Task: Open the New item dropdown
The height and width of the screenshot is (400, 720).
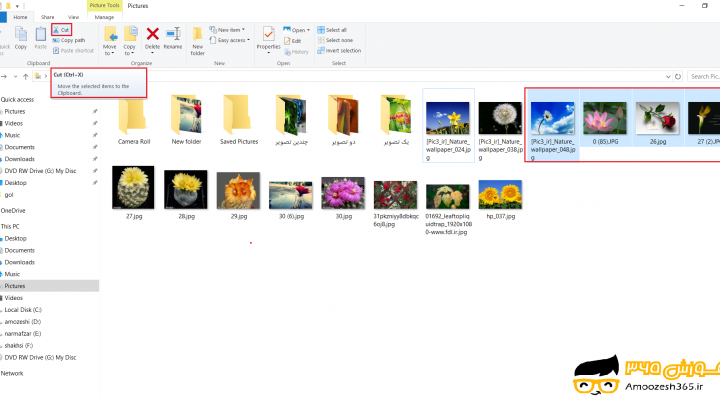Action: (227, 30)
